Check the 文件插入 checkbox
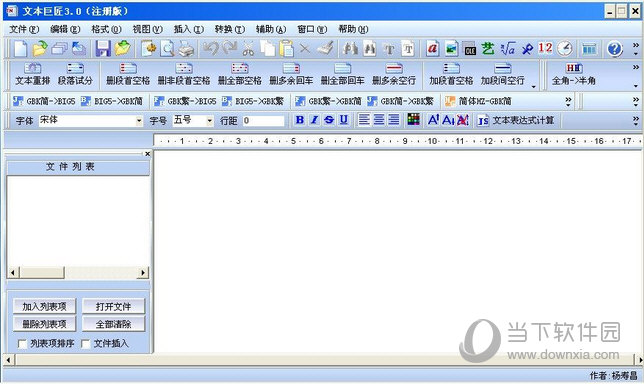This screenshot has width=644, height=384. point(85,344)
